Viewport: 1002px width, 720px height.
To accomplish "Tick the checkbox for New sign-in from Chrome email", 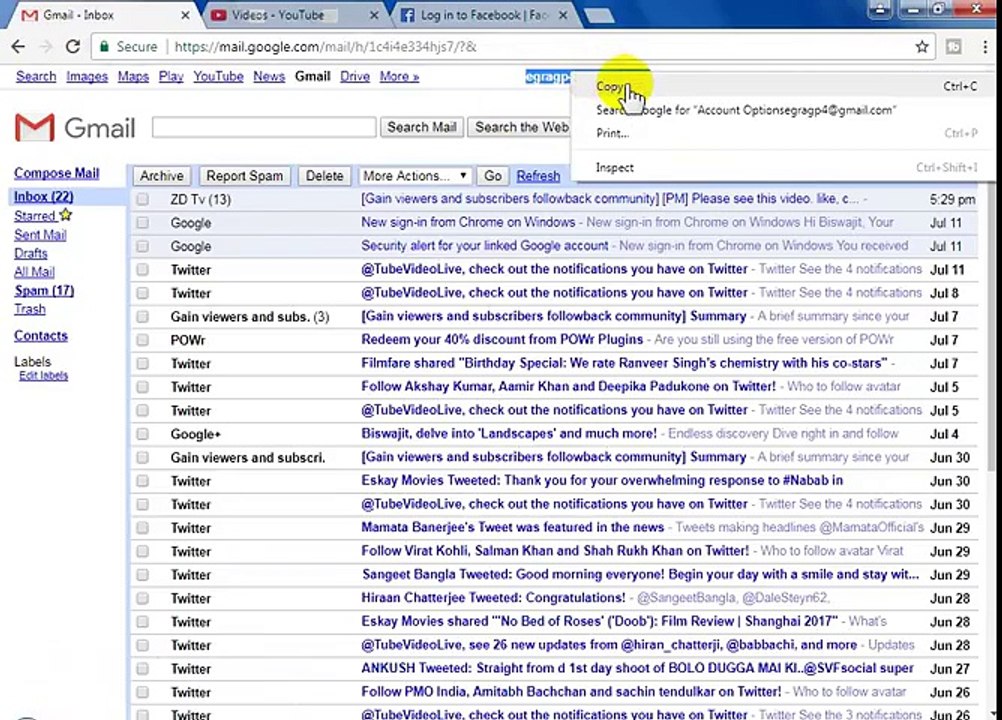I will click(143, 222).
